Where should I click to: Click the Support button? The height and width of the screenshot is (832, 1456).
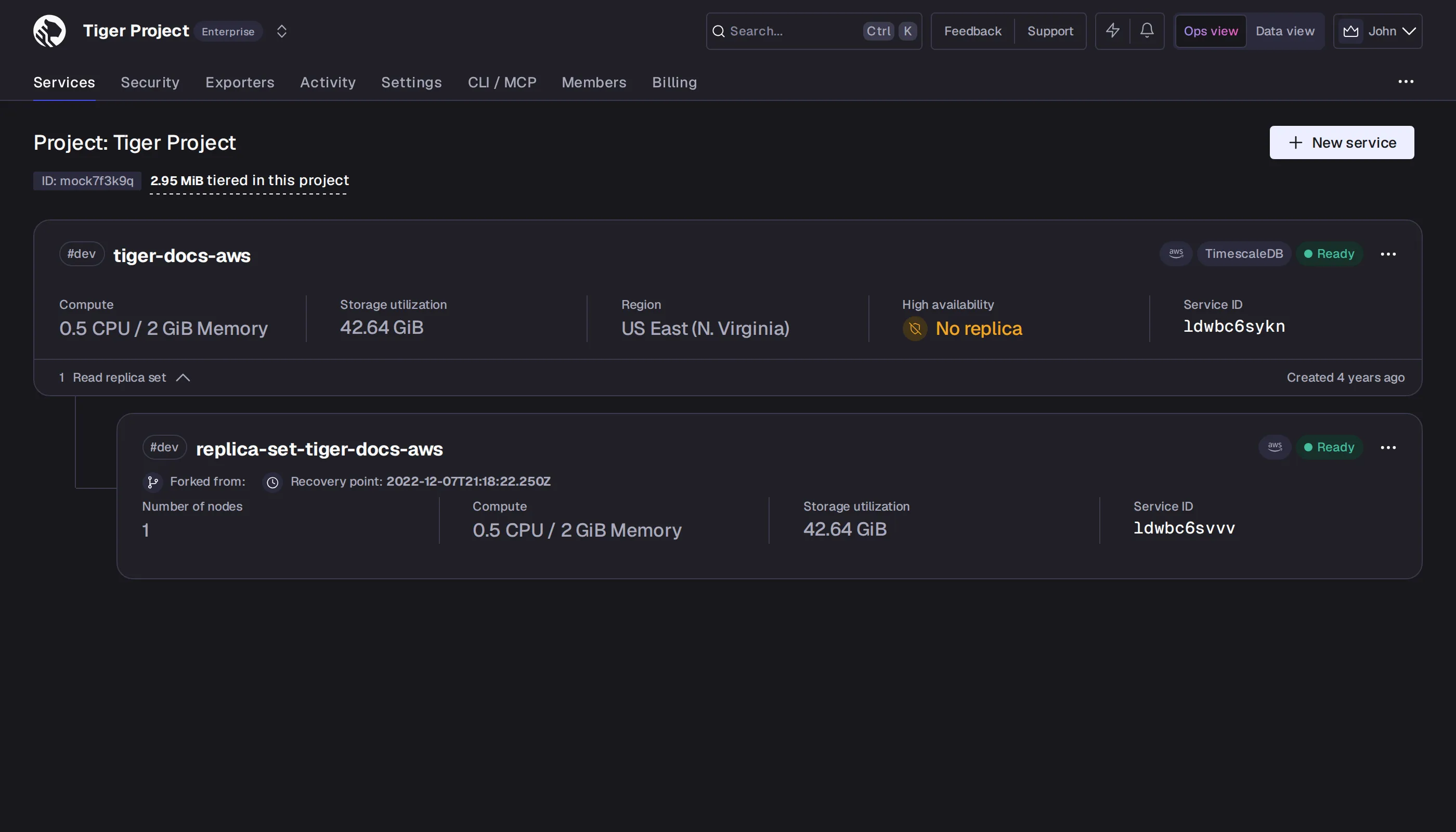(x=1050, y=31)
